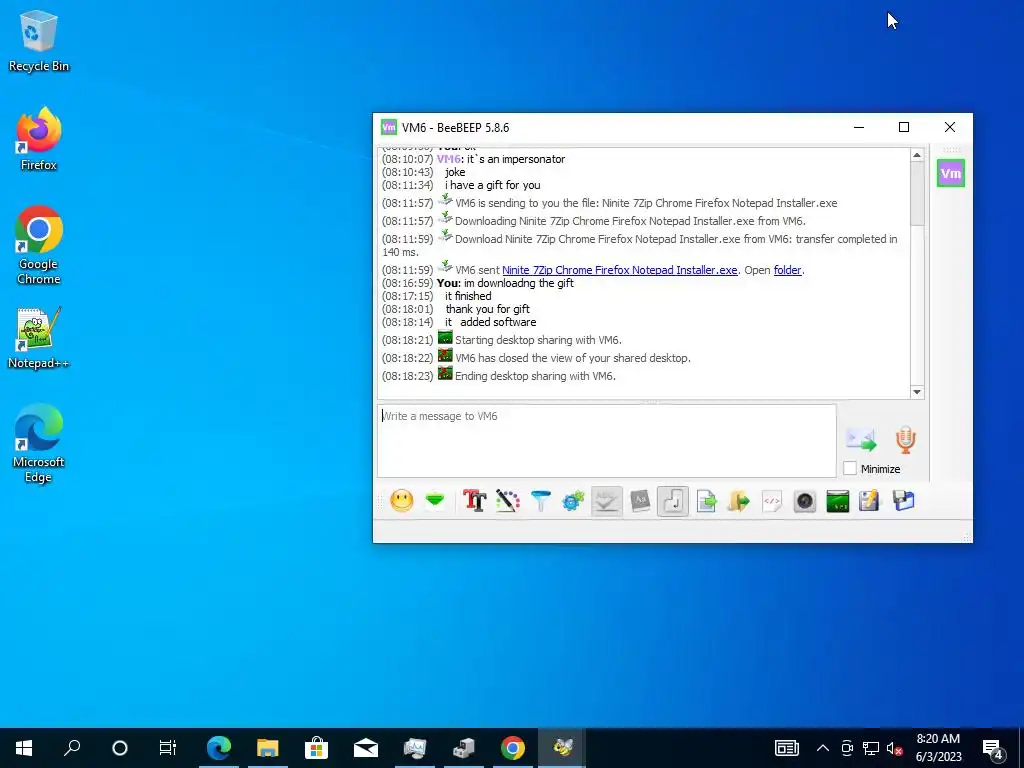Open the Ninite Installer.exe file link

620,270
